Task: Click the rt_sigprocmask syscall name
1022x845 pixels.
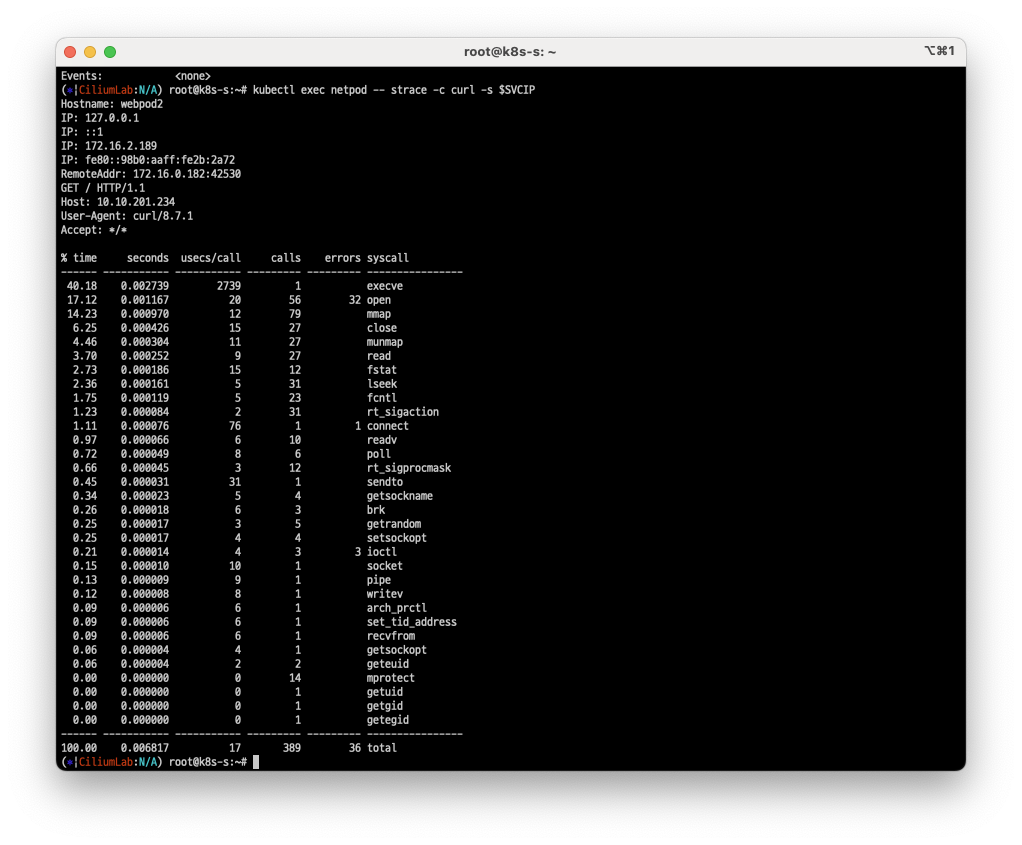Action: tap(409, 468)
